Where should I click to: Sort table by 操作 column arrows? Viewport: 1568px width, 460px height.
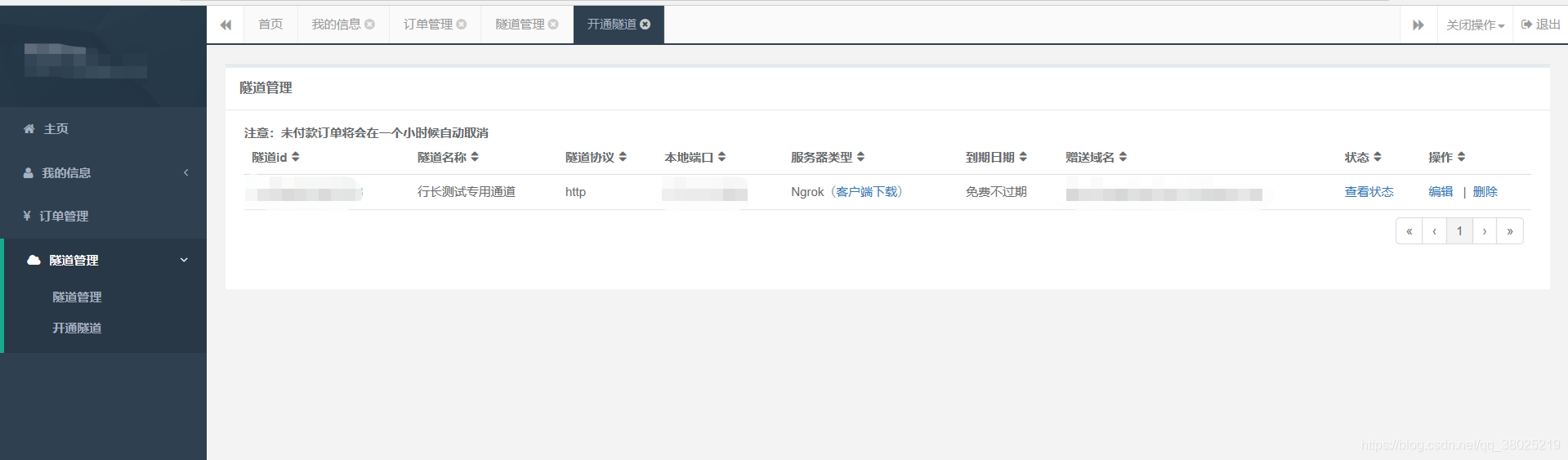[x=1461, y=157]
